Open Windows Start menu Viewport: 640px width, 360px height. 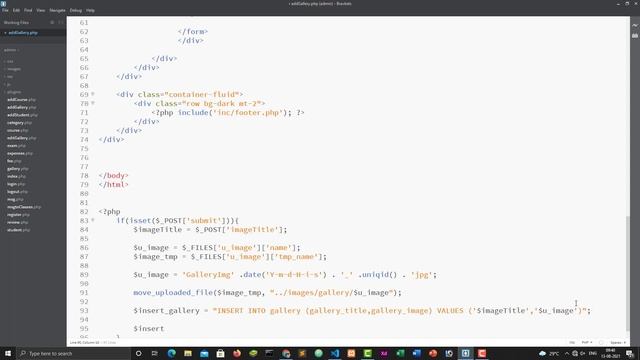pyautogui.click(x=8, y=353)
